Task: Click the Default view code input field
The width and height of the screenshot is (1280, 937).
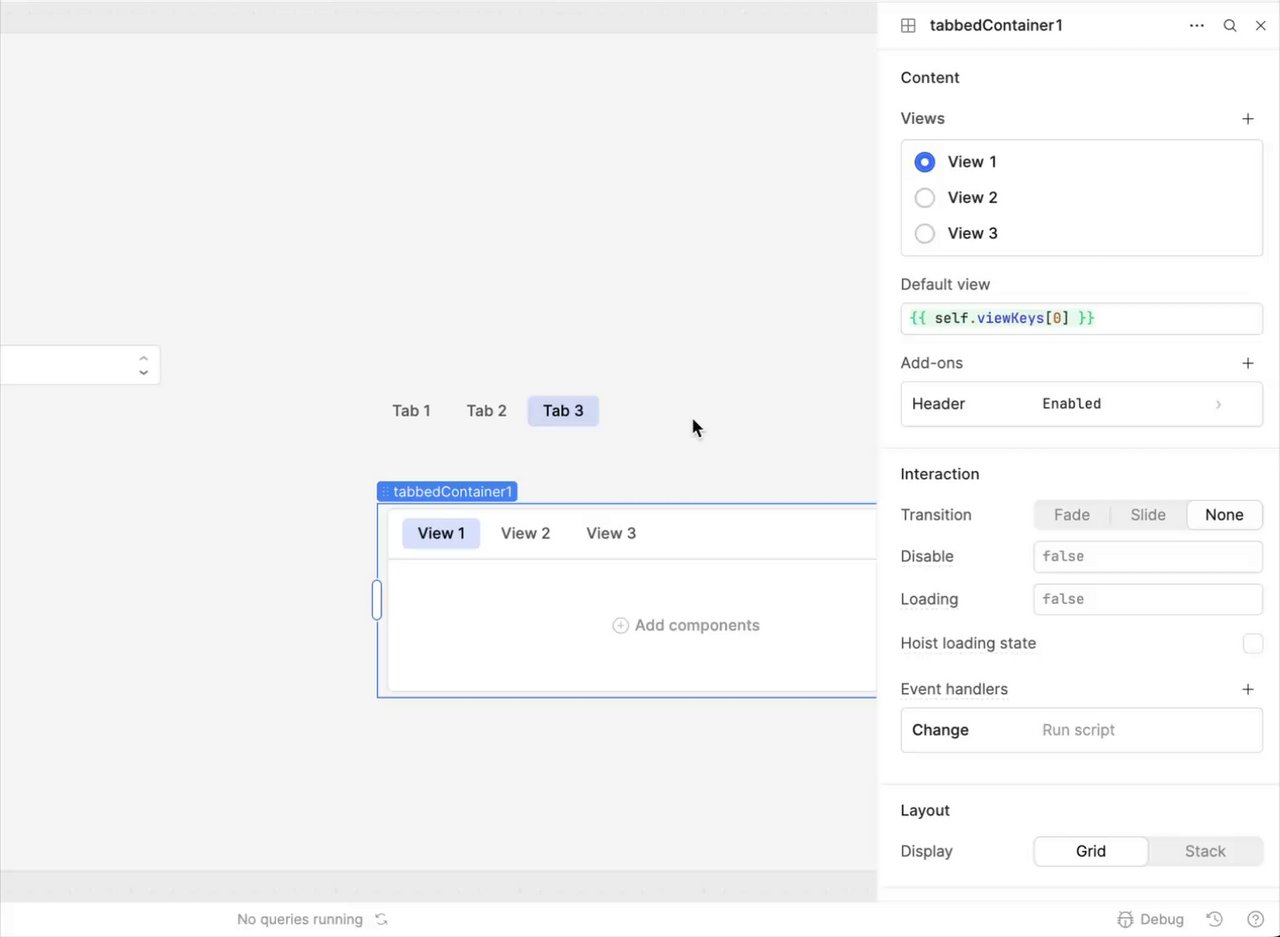Action: 1081,319
